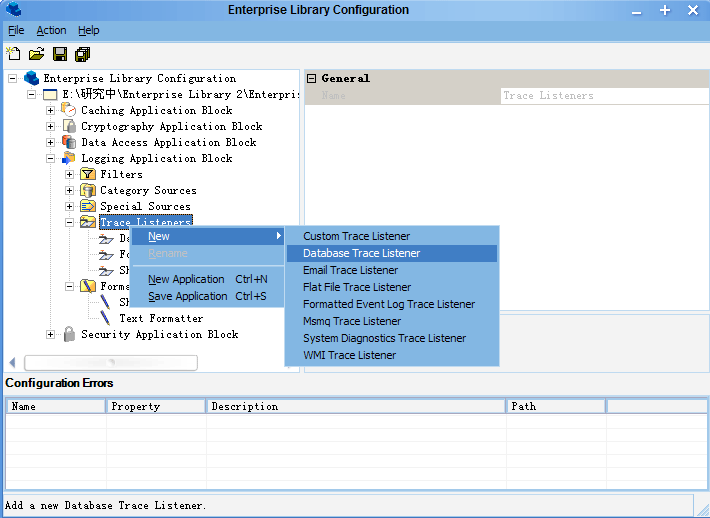Image resolution: width=710 pixels, height=518 pixels.
Task: Select Custom Trace Listener
Action: tap(392, 236)
